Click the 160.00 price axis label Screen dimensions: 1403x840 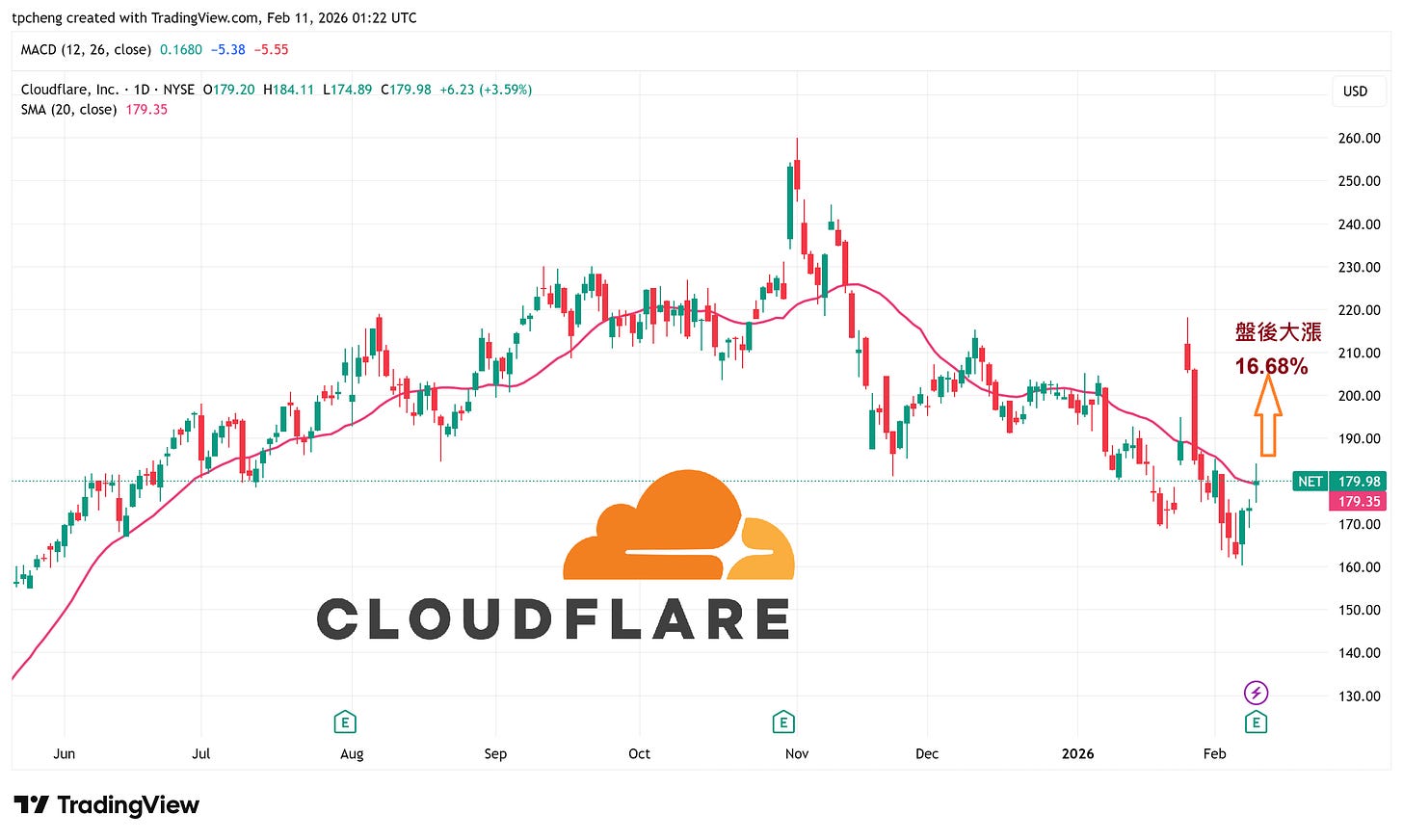[x=1359, y=567]
